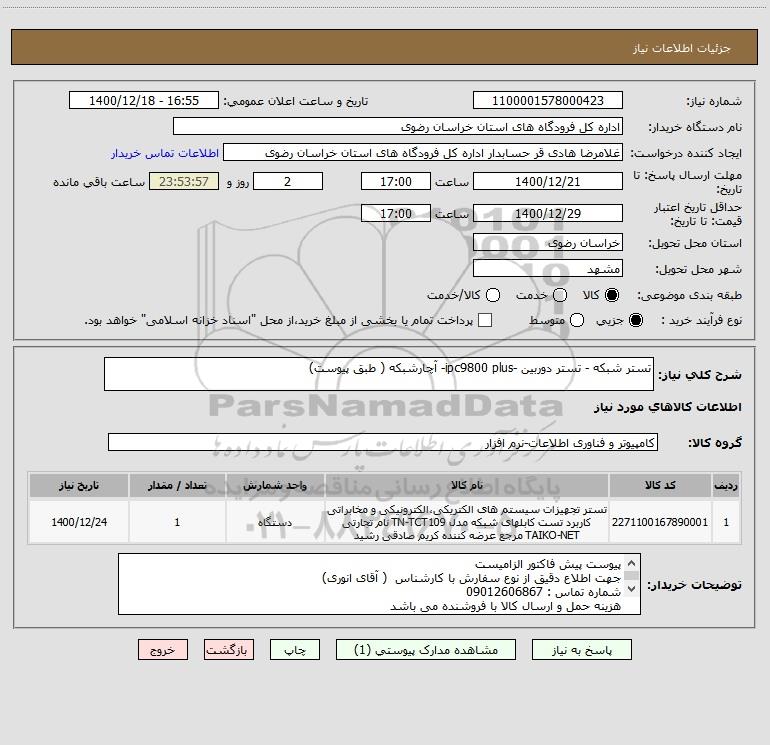Click the delivery province خراسان رضوی field

pos(548,242)
